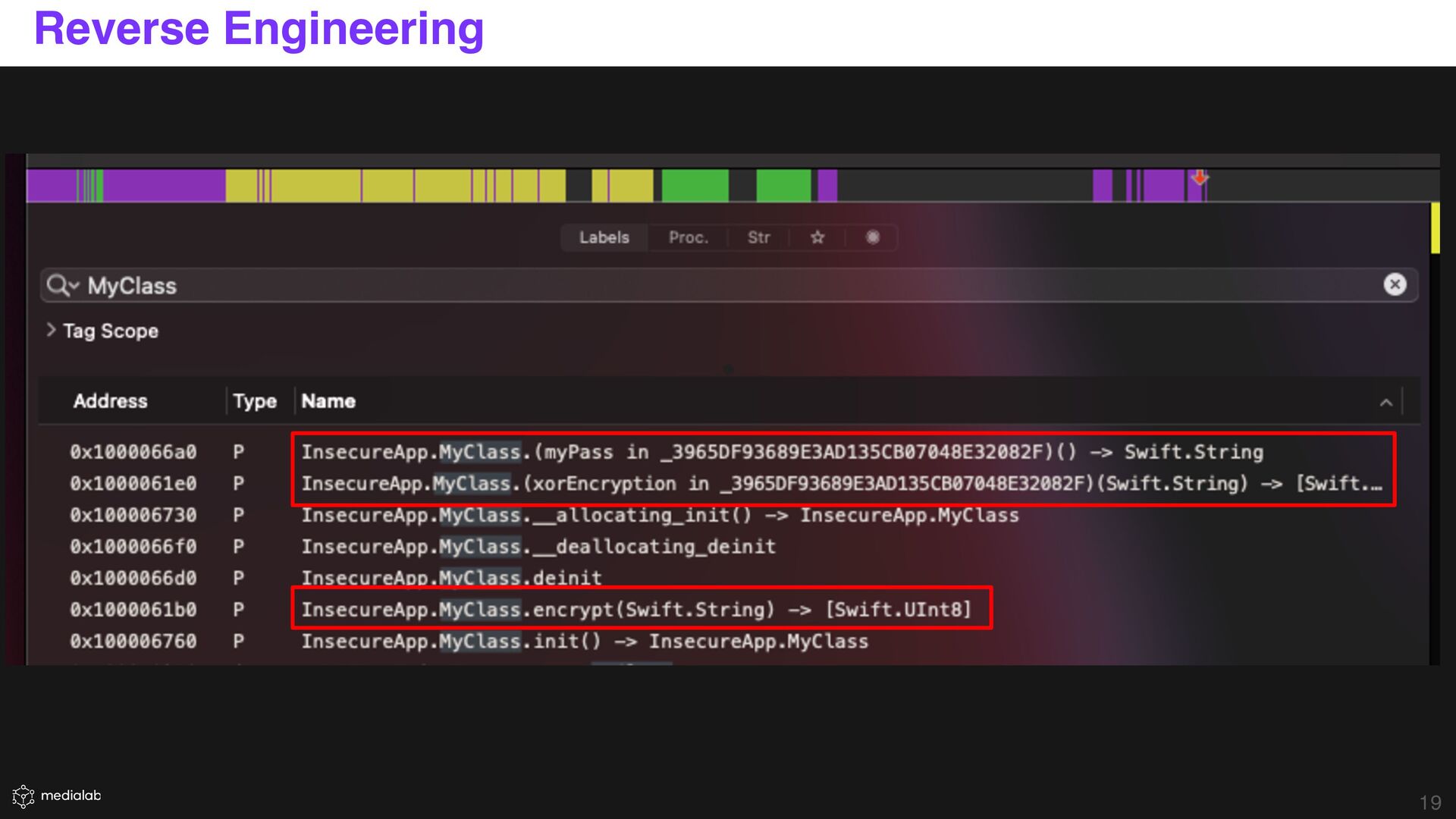Viewport: 1456px width, 819px height.
Task: Sort by the Type column header
Action: pos(254,401)
